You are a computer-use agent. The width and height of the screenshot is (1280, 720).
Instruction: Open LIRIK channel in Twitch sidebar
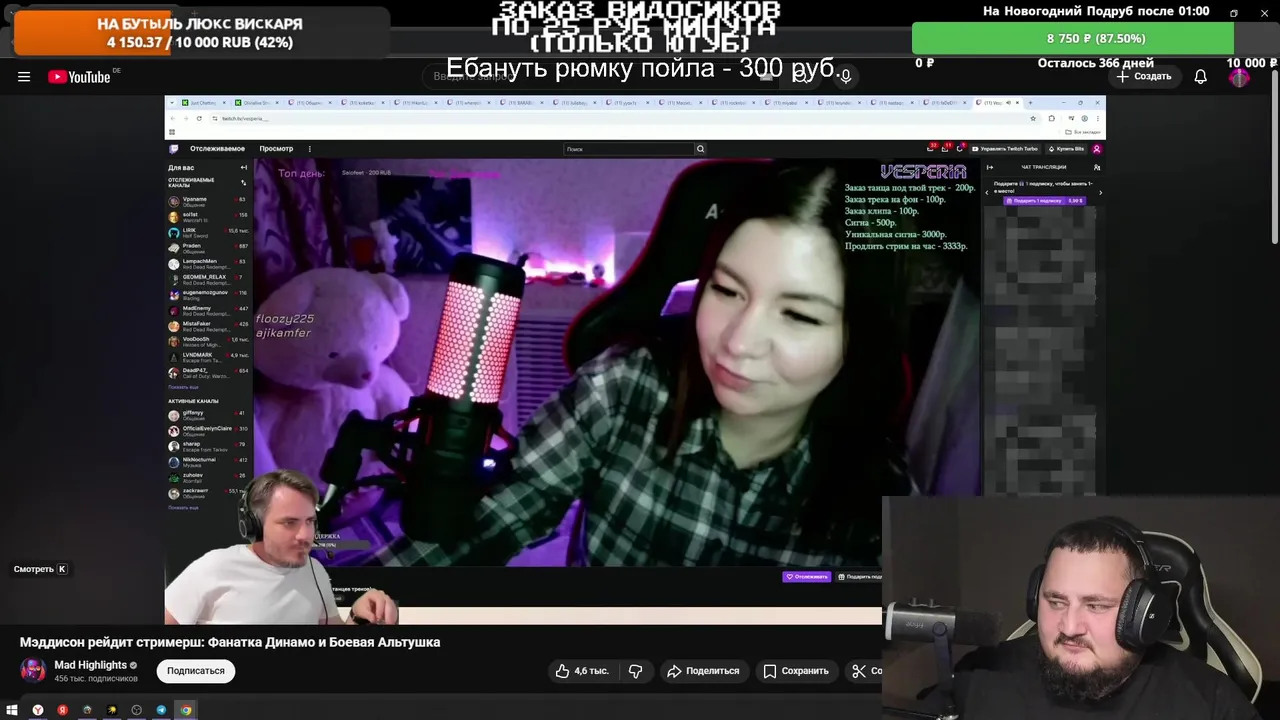coord(208,232)
